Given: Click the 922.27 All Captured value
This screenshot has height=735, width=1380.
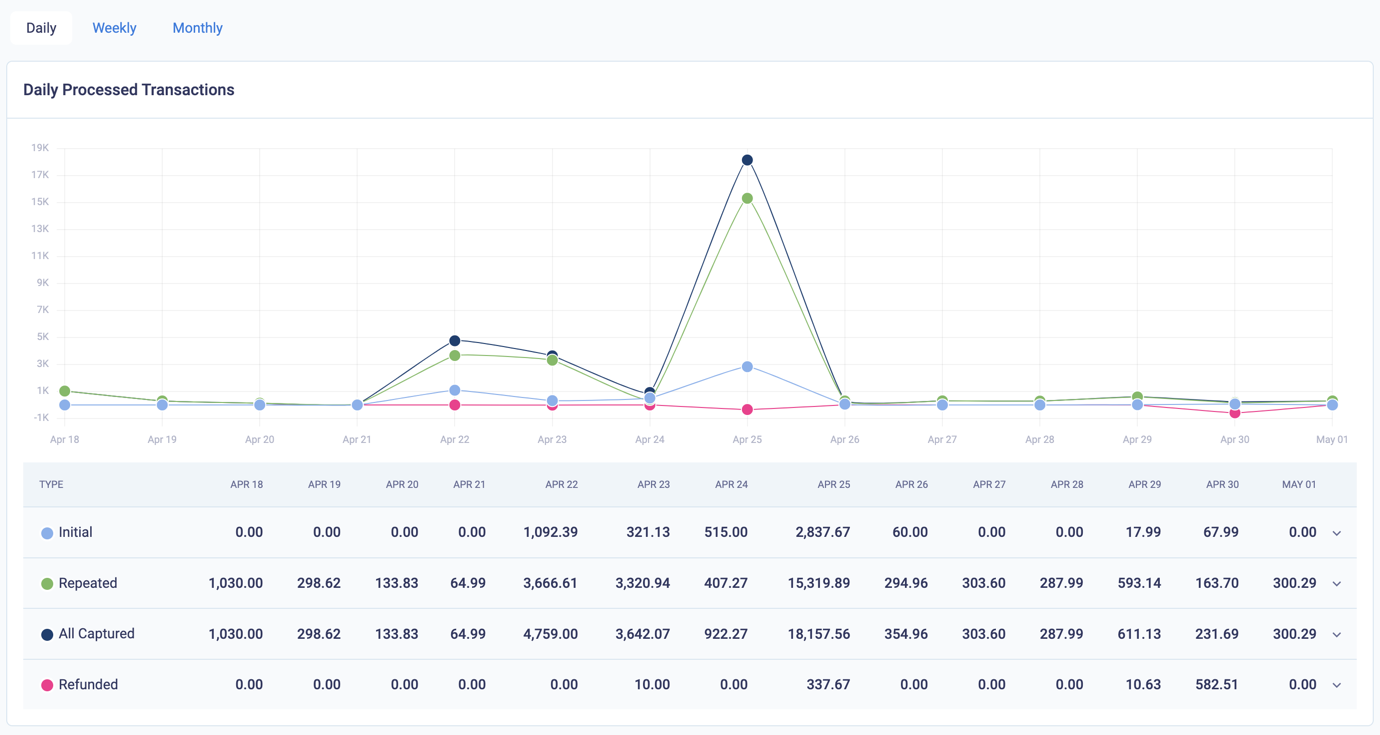Looking at the screenshot, I should tap(725, 634).
